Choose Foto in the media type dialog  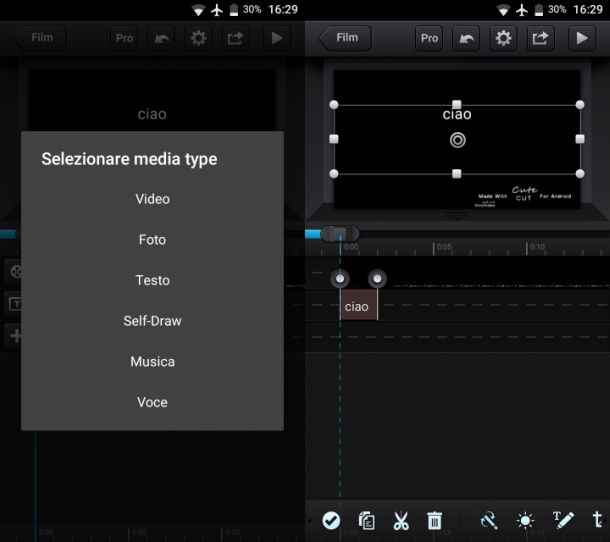(x=152, y=240)
